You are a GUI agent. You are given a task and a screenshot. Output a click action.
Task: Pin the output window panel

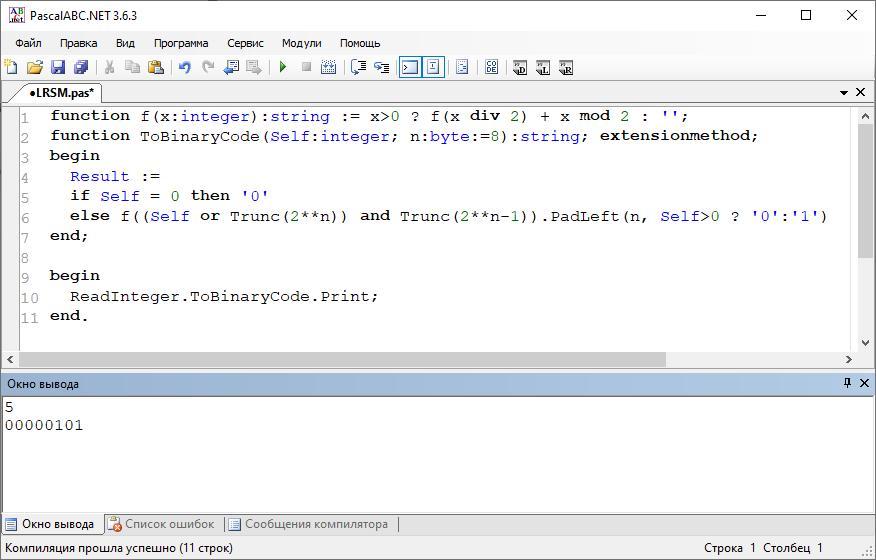click(x=847, y=383)
